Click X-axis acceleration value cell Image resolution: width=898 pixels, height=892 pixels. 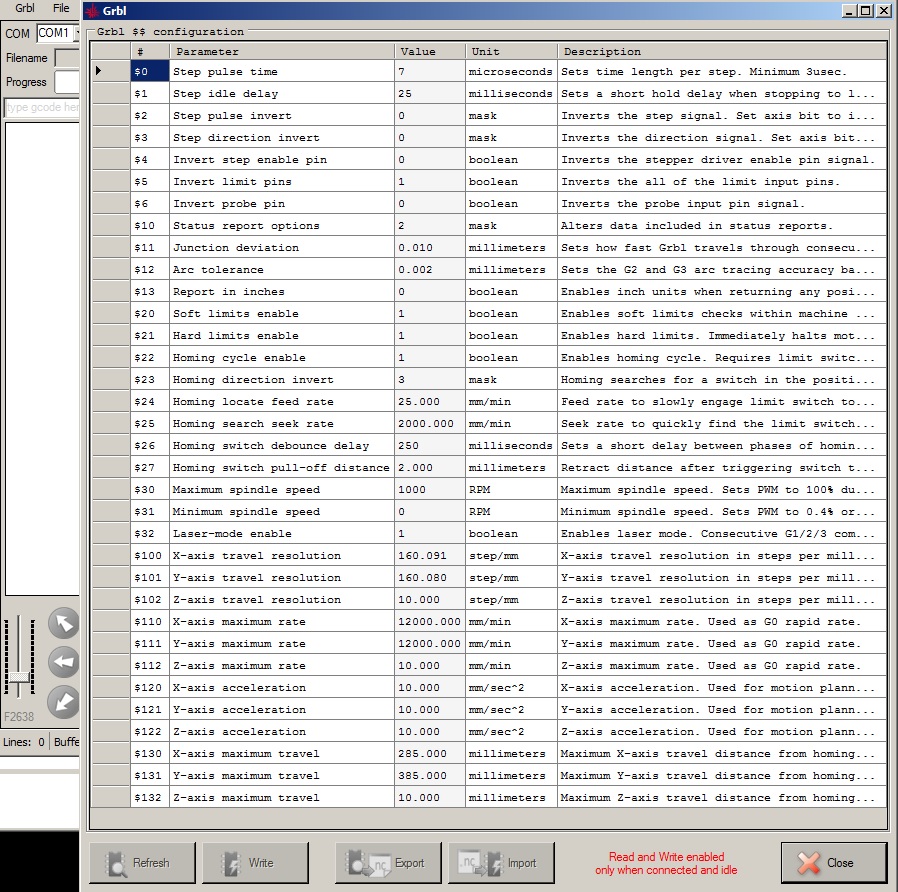(x=430, y=688)
